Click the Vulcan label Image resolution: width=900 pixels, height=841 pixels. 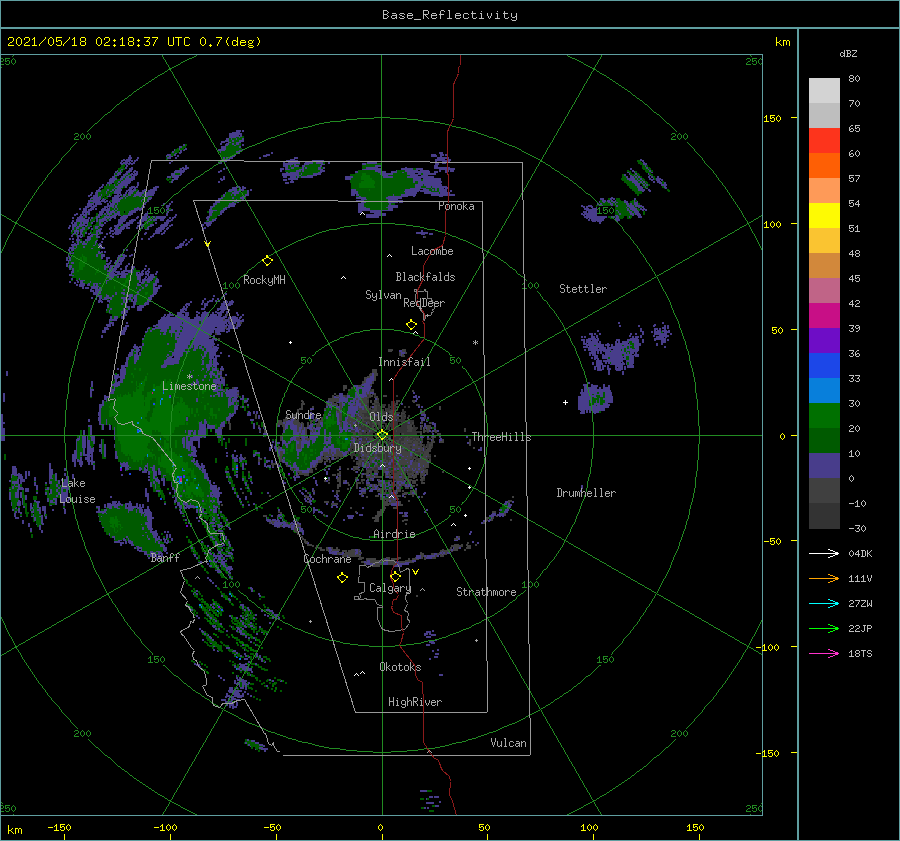tap(508, 743)
